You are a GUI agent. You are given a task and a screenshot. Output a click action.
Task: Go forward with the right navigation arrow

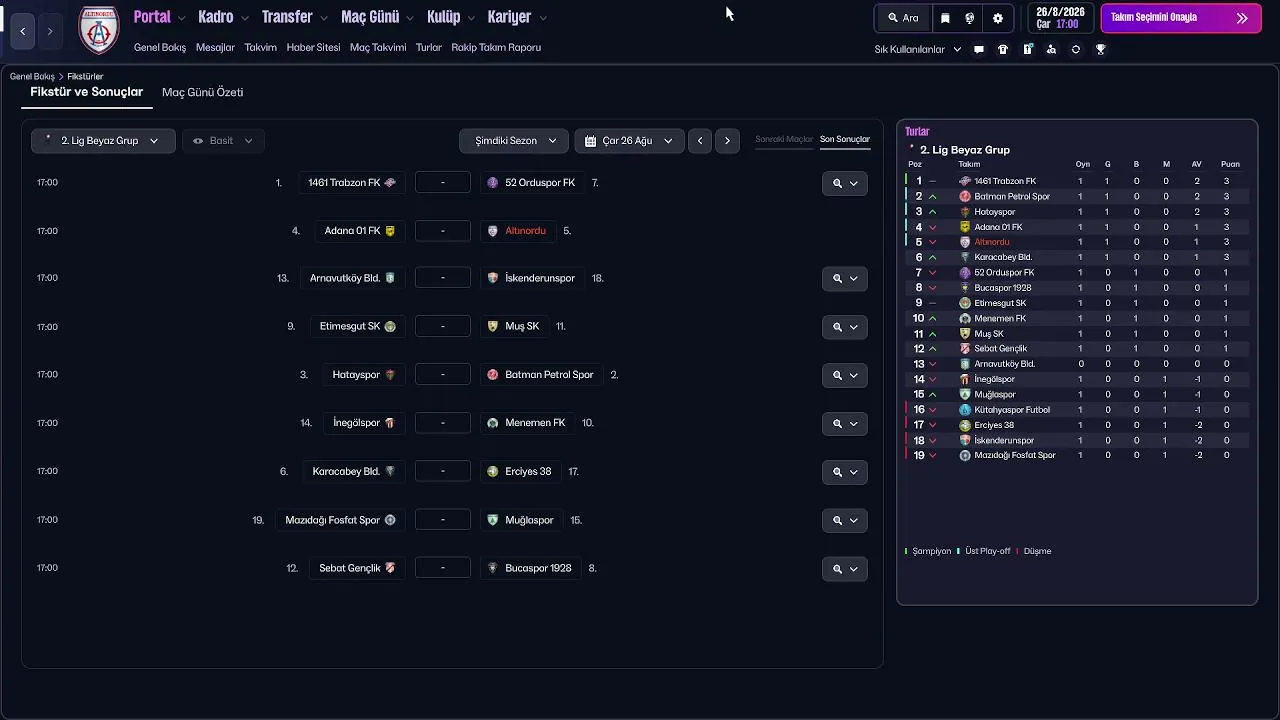pos(50,32)
